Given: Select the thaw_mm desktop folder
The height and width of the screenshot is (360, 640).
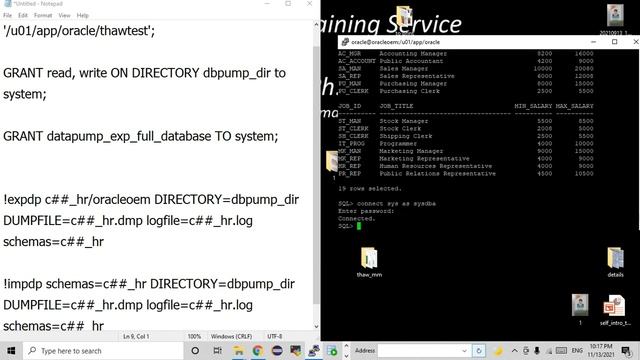Looking at the screenshot, I should tap(369, 262).
